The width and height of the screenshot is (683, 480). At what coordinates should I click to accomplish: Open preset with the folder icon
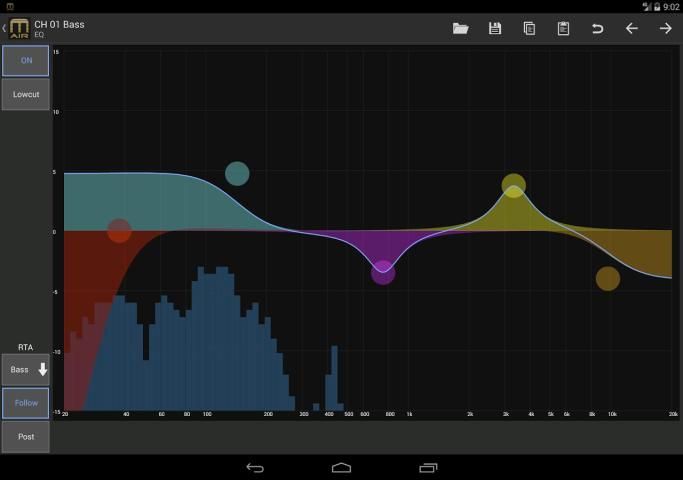pyautogui.click(x=460, y=28)
